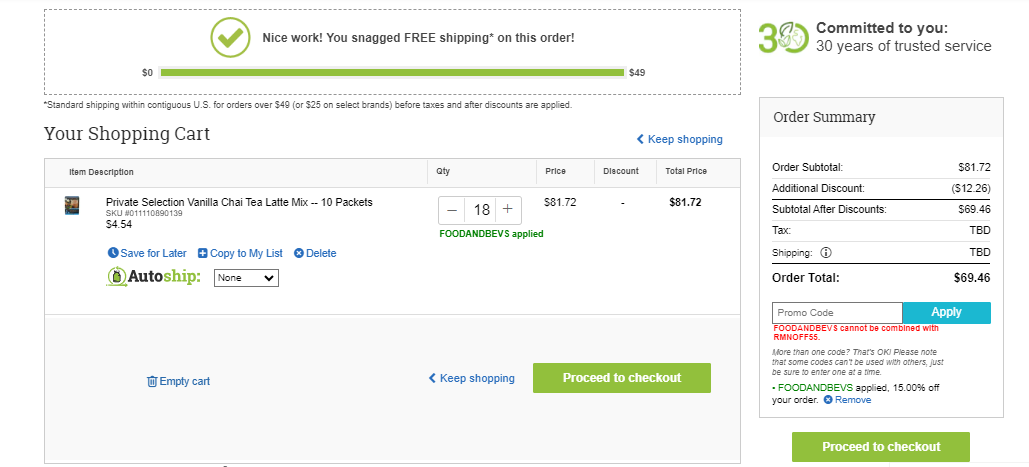Click the trash icon beside Empty cart
1029x467 pixels.
coord(152,381)
